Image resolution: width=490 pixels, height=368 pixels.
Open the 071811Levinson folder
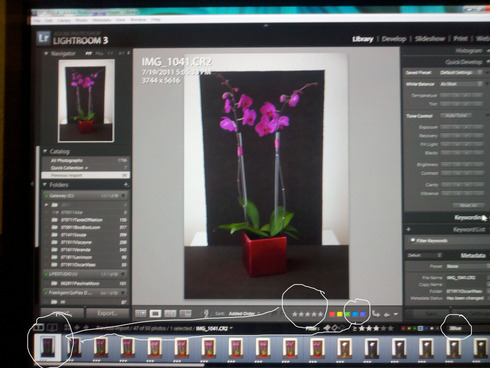point(86,257)
